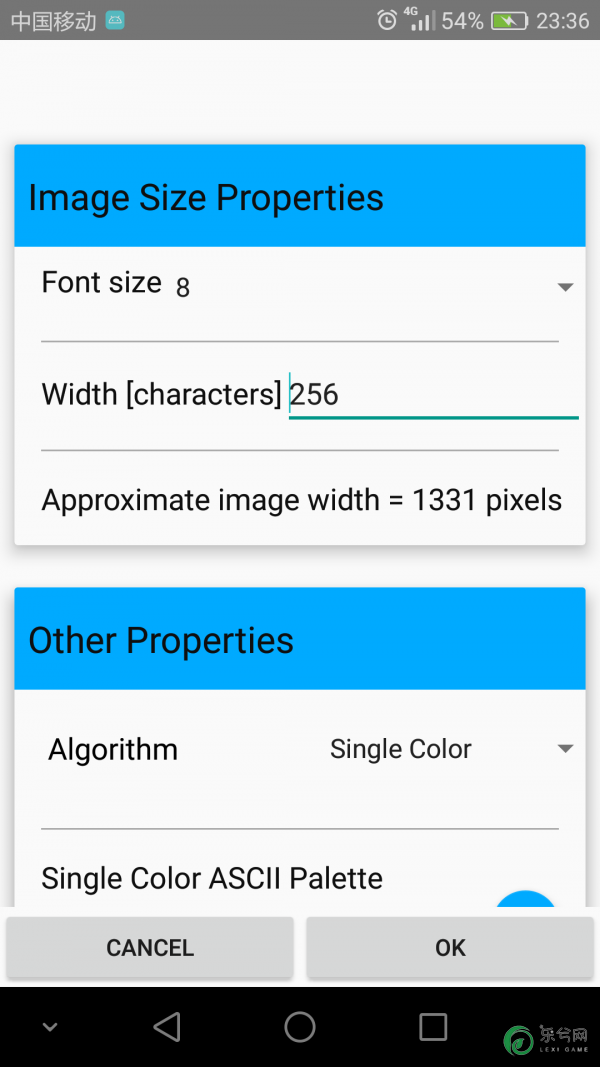600x1067 pixels.
Task: Click the CANCEL button
Action: [150, 947]
